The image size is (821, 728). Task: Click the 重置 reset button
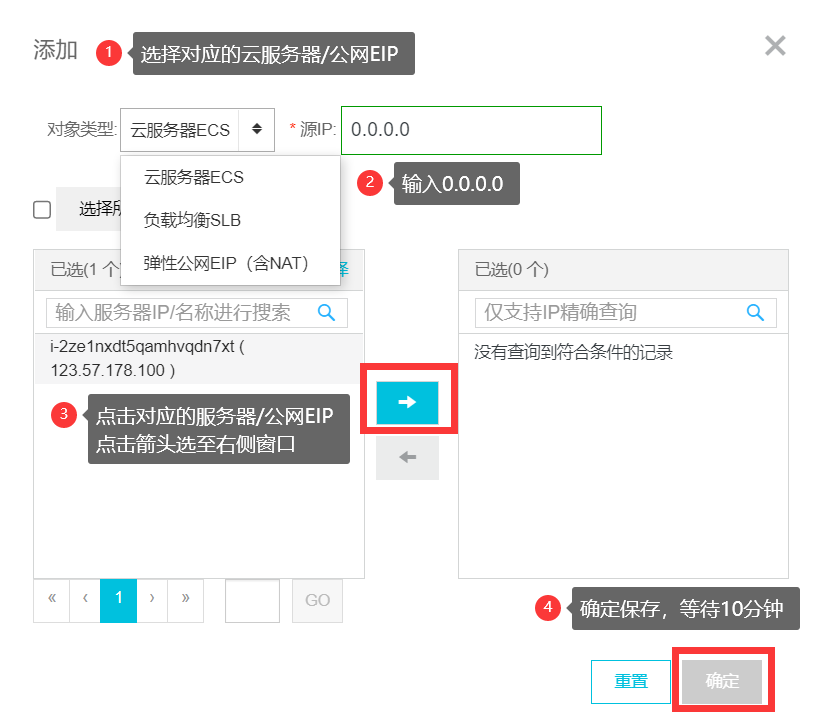coord(630,681)
